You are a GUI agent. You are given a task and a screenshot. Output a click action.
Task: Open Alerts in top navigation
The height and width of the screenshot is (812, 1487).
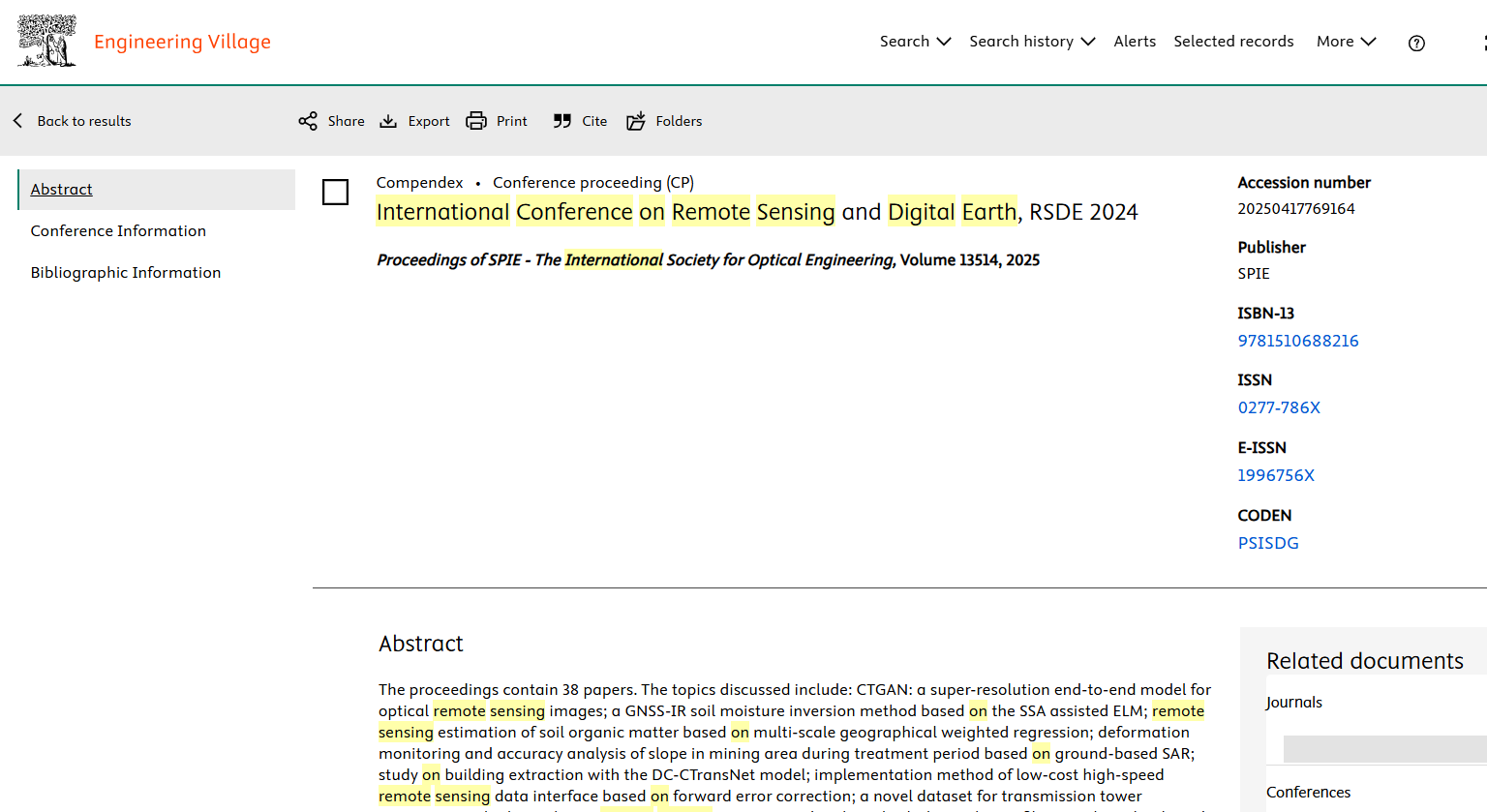click(x=1135, y=42)
